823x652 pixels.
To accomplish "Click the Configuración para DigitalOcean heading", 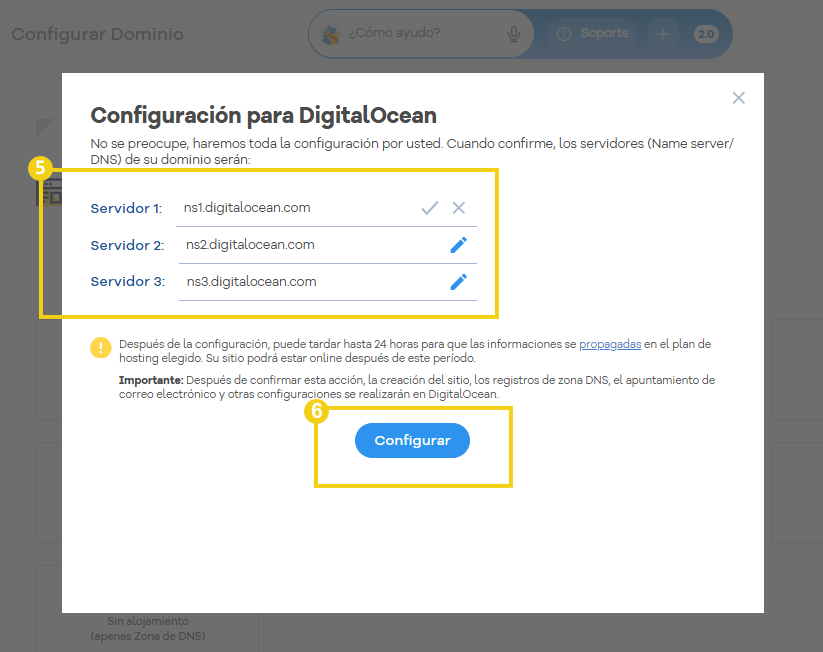I will (x=263, y=115).
